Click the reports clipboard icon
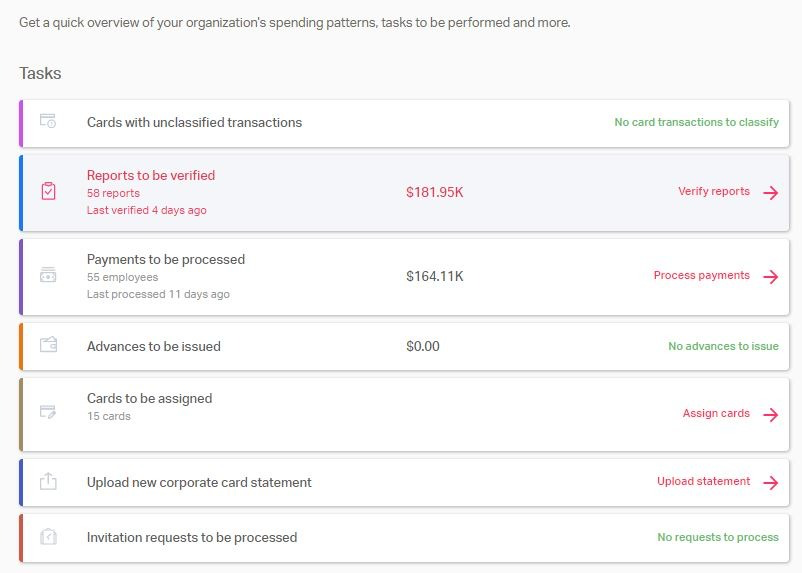The height and width of the screenshot is (573, 802). coord(48,191)
